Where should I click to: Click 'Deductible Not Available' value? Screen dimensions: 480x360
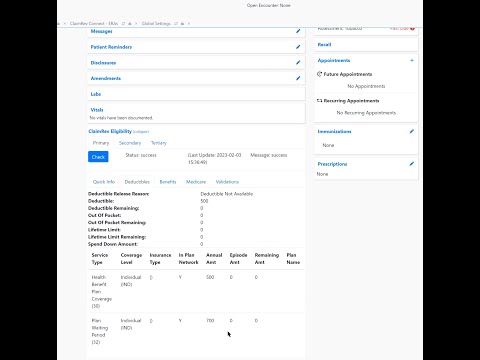point(227,194)
